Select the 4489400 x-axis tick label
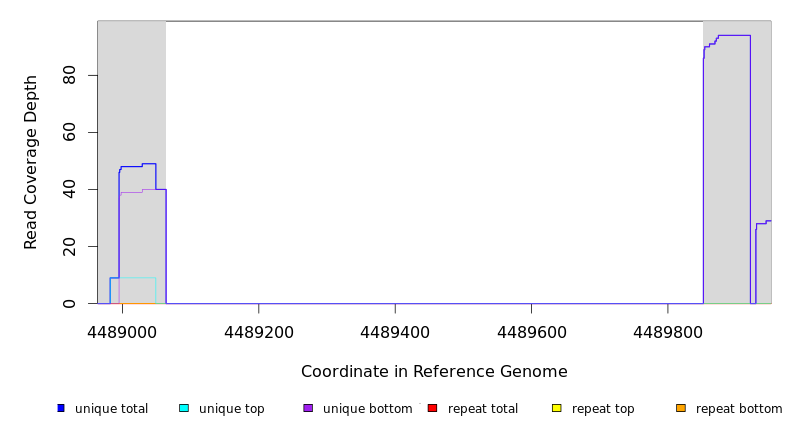 (x=395, y=331)
